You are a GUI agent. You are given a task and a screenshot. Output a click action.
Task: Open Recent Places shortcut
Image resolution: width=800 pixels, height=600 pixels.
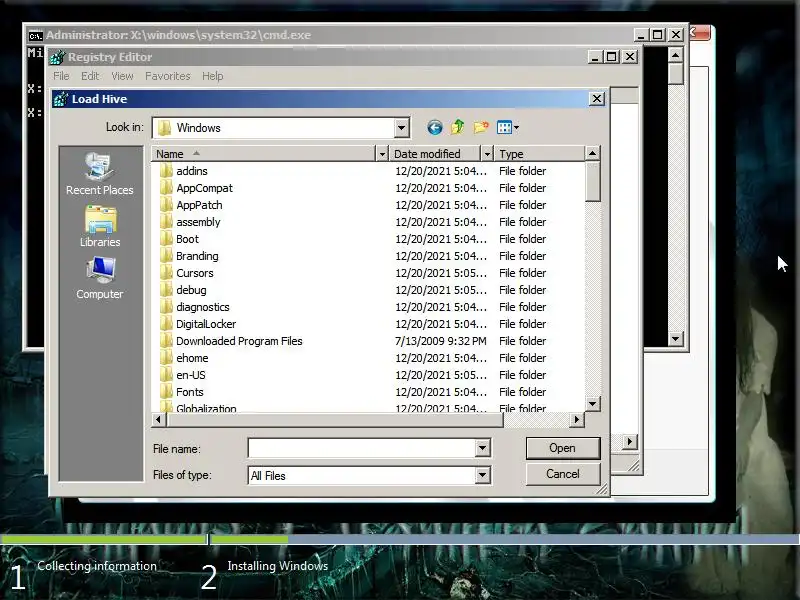pos(99,174)
